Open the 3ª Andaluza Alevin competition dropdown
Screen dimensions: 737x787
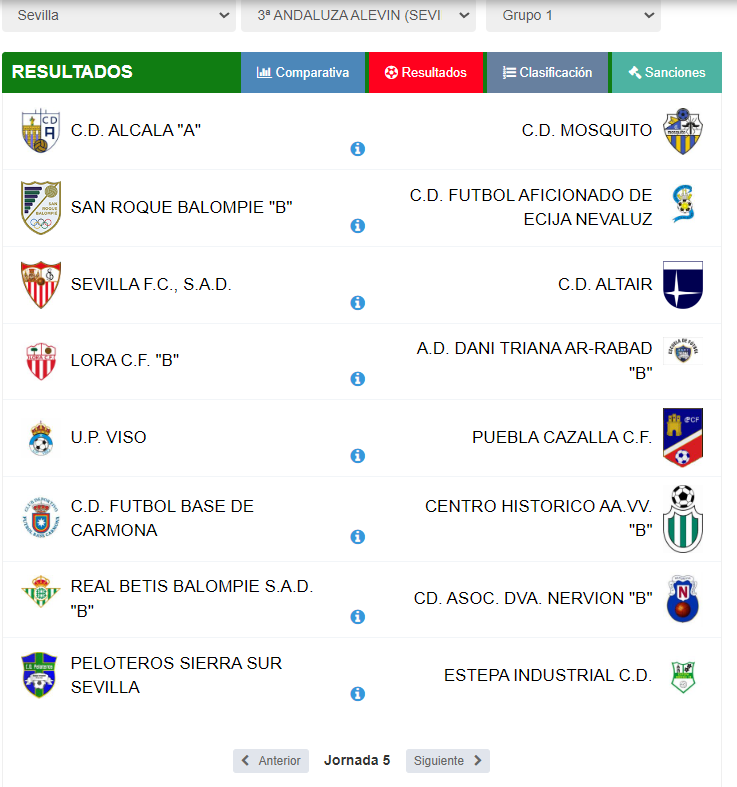click(x=358, y=16)
